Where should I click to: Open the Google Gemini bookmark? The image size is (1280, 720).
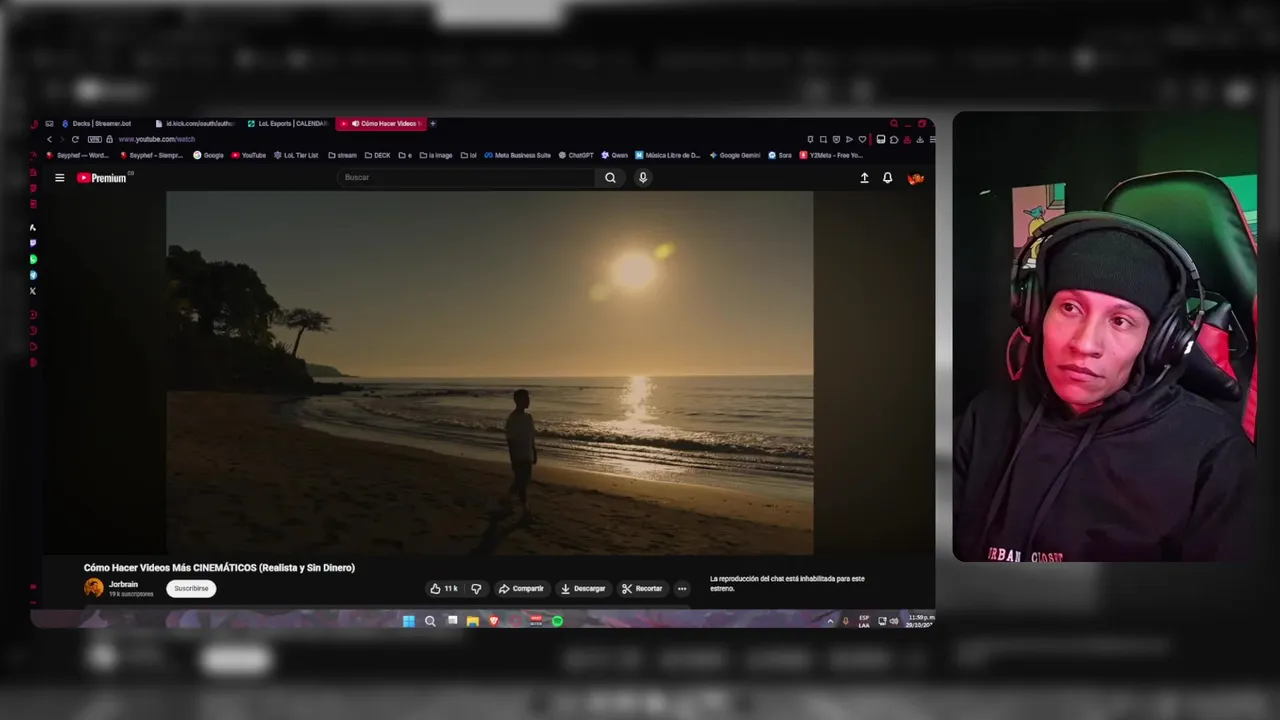coord(735,155)
